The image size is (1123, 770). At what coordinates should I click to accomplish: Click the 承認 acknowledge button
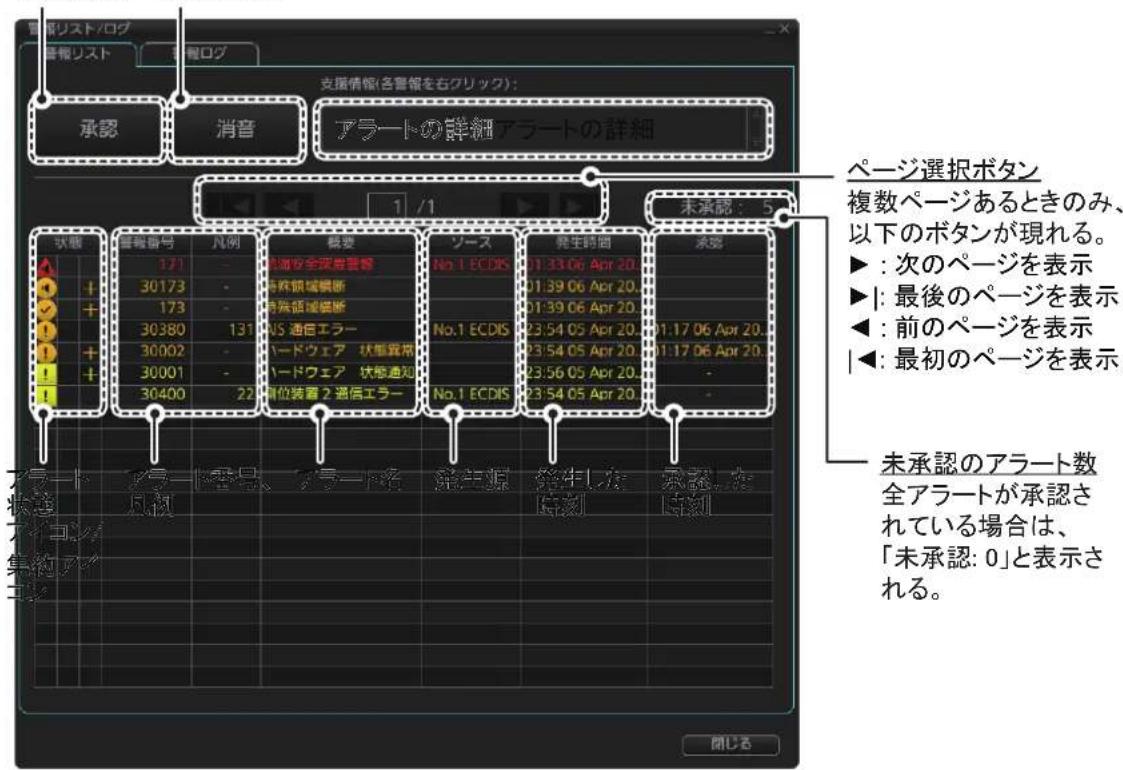(99, 129)
